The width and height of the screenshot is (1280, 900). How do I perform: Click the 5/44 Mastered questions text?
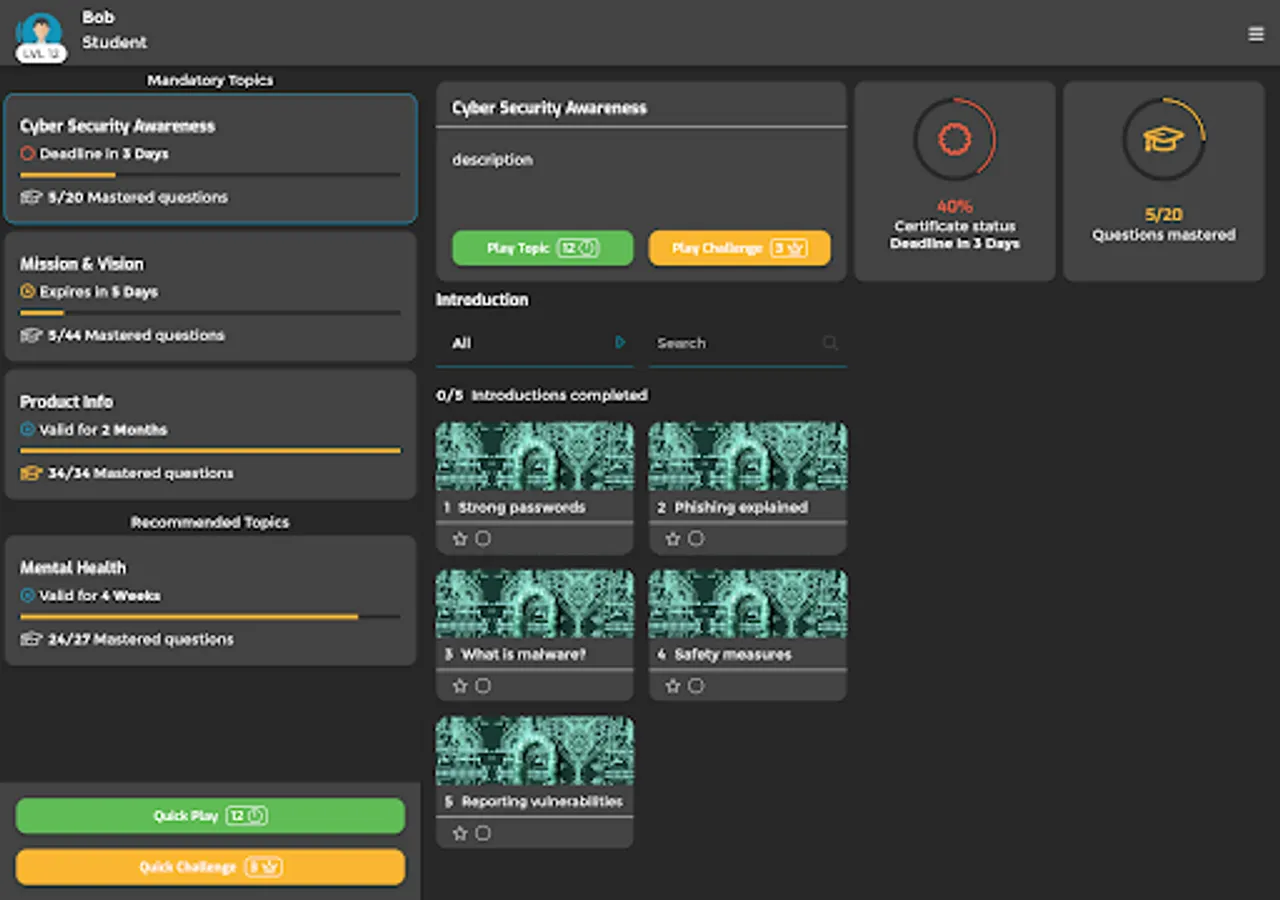(x=136, y=336)
